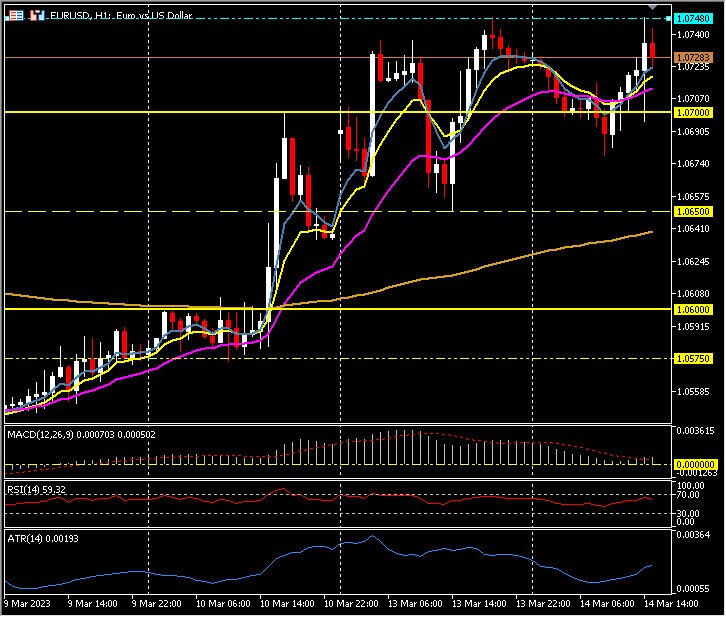Select the cyan 1.07480 price label
Viewport: 726px width, 617px height.
[694, 19]
